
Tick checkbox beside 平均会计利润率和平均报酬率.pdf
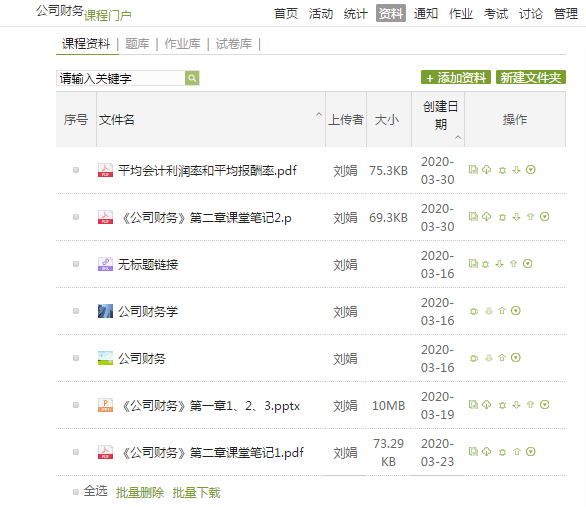click(x=76, y=170)
